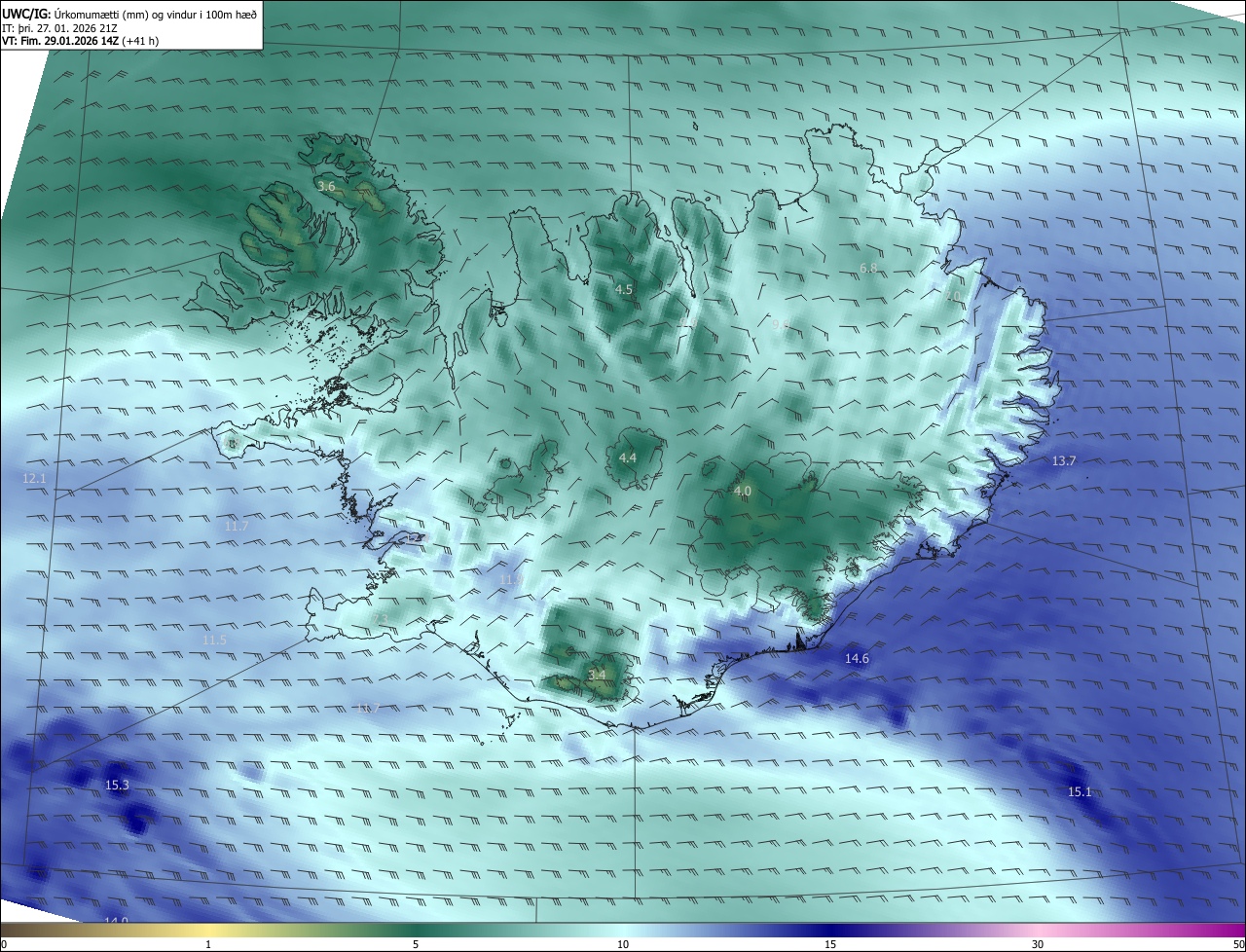This screenshot has width=1246, height=952.
Task: Click the '3.6' value on the map
Action: 326,186
